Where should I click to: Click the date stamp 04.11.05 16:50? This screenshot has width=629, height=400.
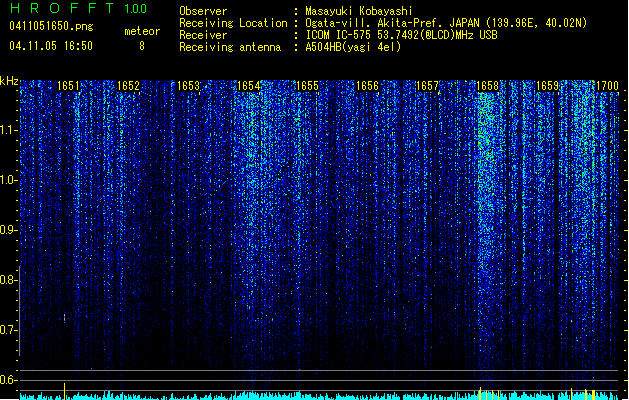[51, 46]
